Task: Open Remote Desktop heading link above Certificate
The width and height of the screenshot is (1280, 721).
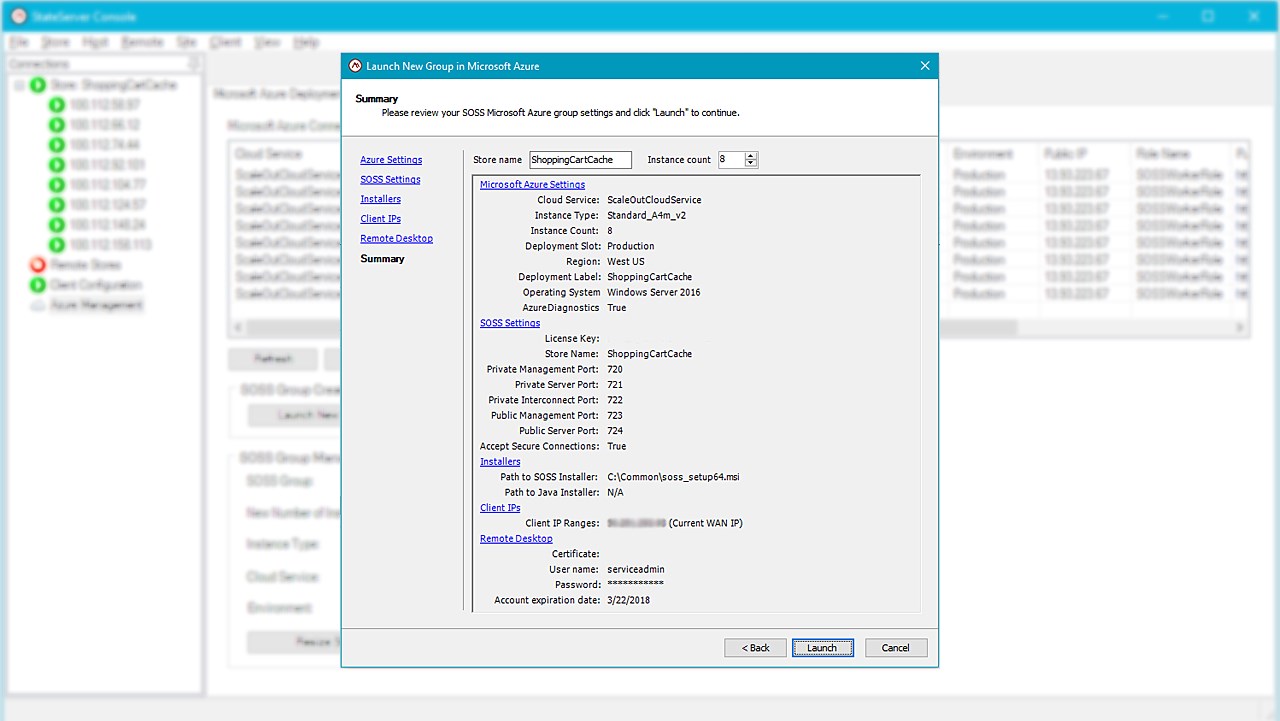Action: pos(516,539)
